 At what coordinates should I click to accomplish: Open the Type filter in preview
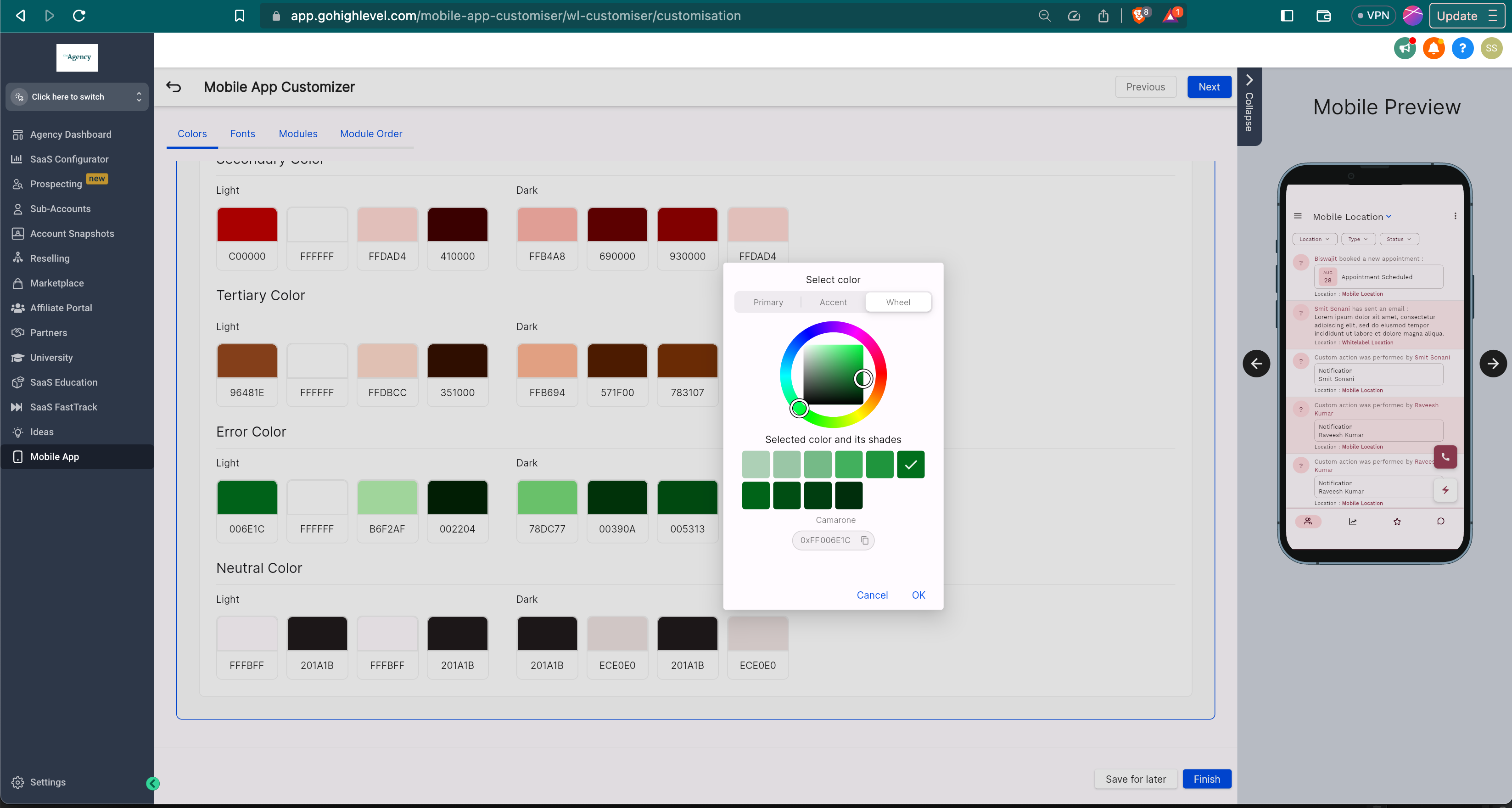click(1358, 239)
